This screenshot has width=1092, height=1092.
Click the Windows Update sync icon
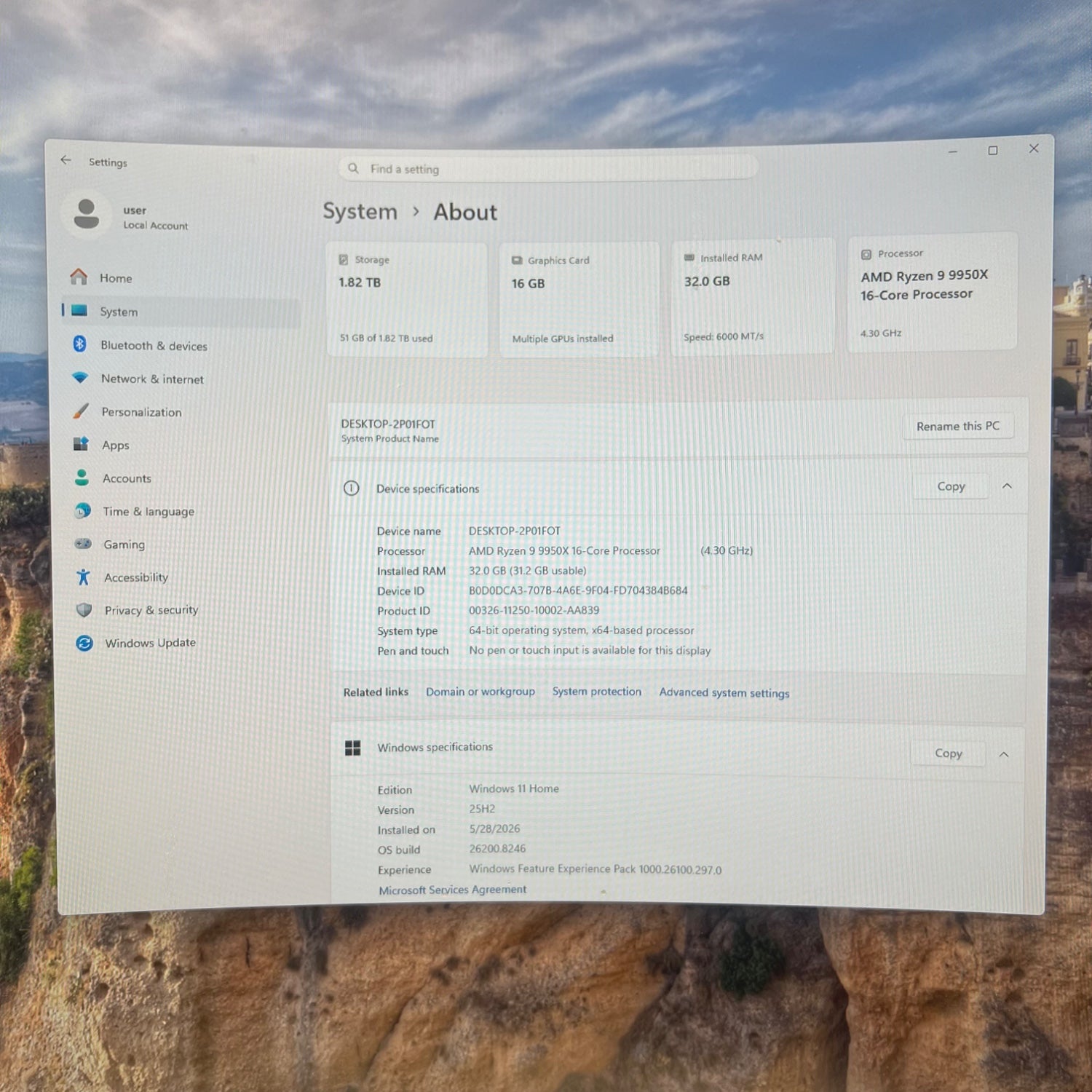(x=84, y=643)
